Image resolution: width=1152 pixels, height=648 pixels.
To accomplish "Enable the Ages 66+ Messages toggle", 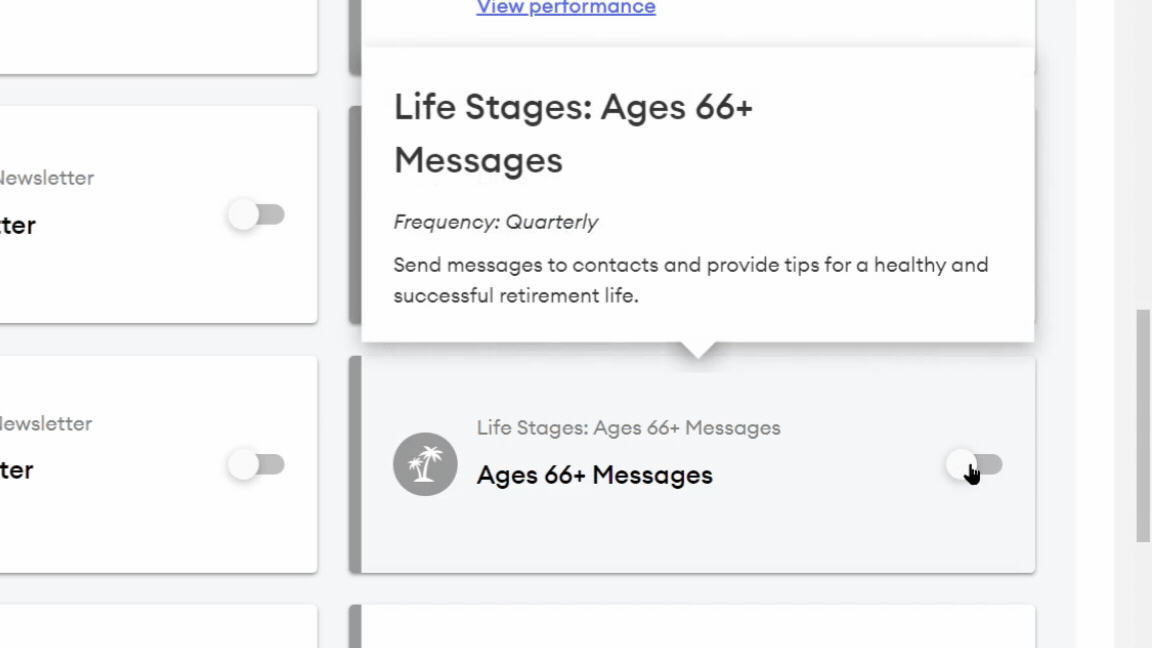I will pos(972,464).
